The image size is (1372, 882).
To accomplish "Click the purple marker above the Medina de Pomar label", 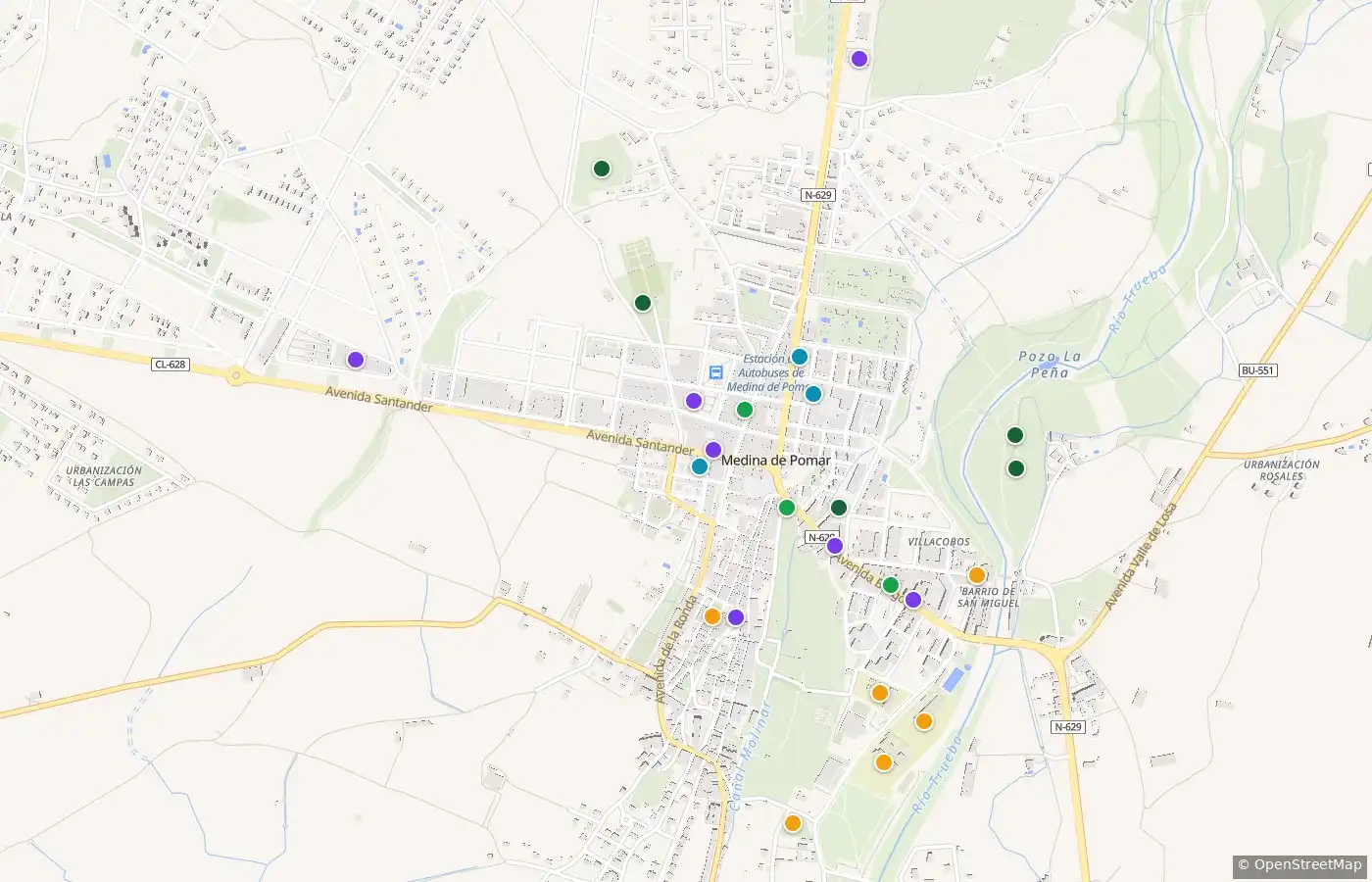I will click(x=713, y=450).
